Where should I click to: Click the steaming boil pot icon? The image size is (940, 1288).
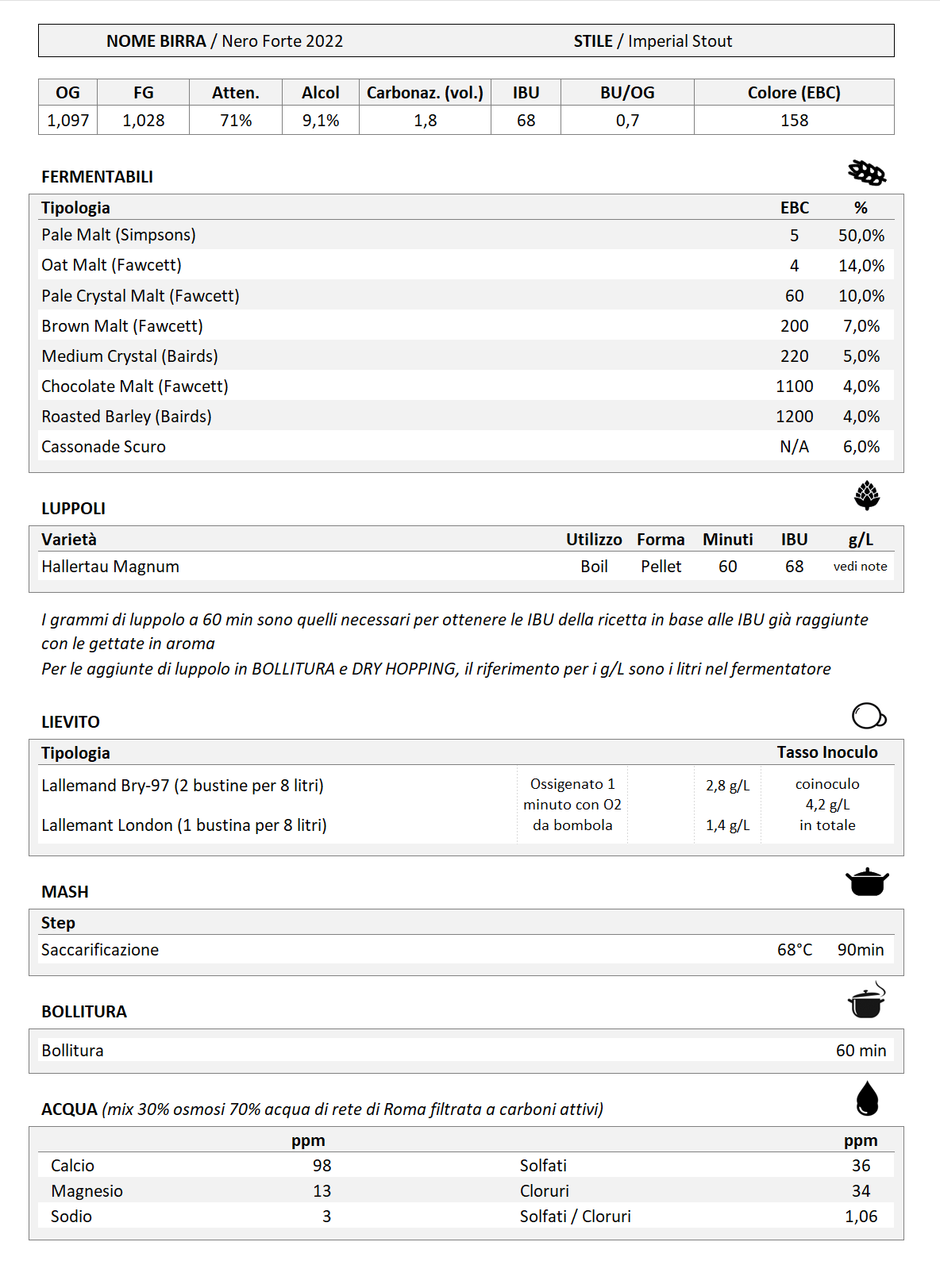[x=867, y=1002]
